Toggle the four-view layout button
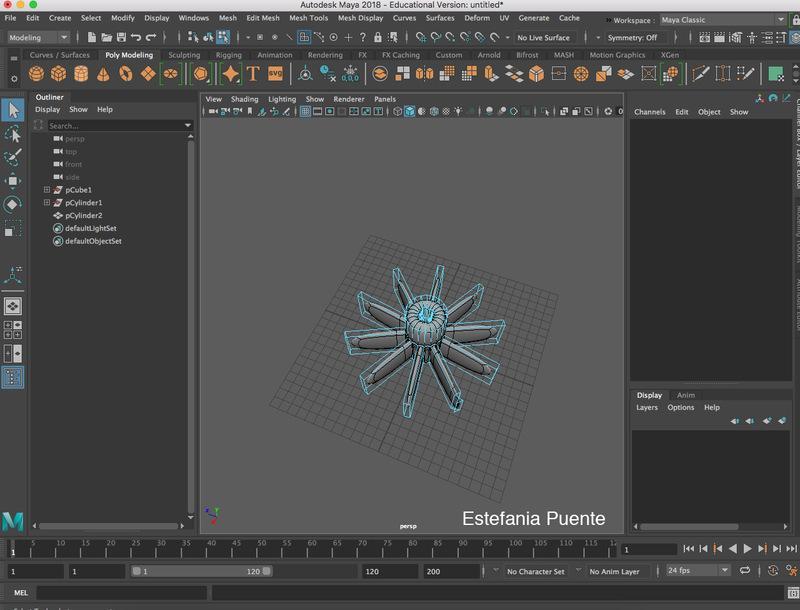Viewport: 800px width, 610px height. (13, 329)
